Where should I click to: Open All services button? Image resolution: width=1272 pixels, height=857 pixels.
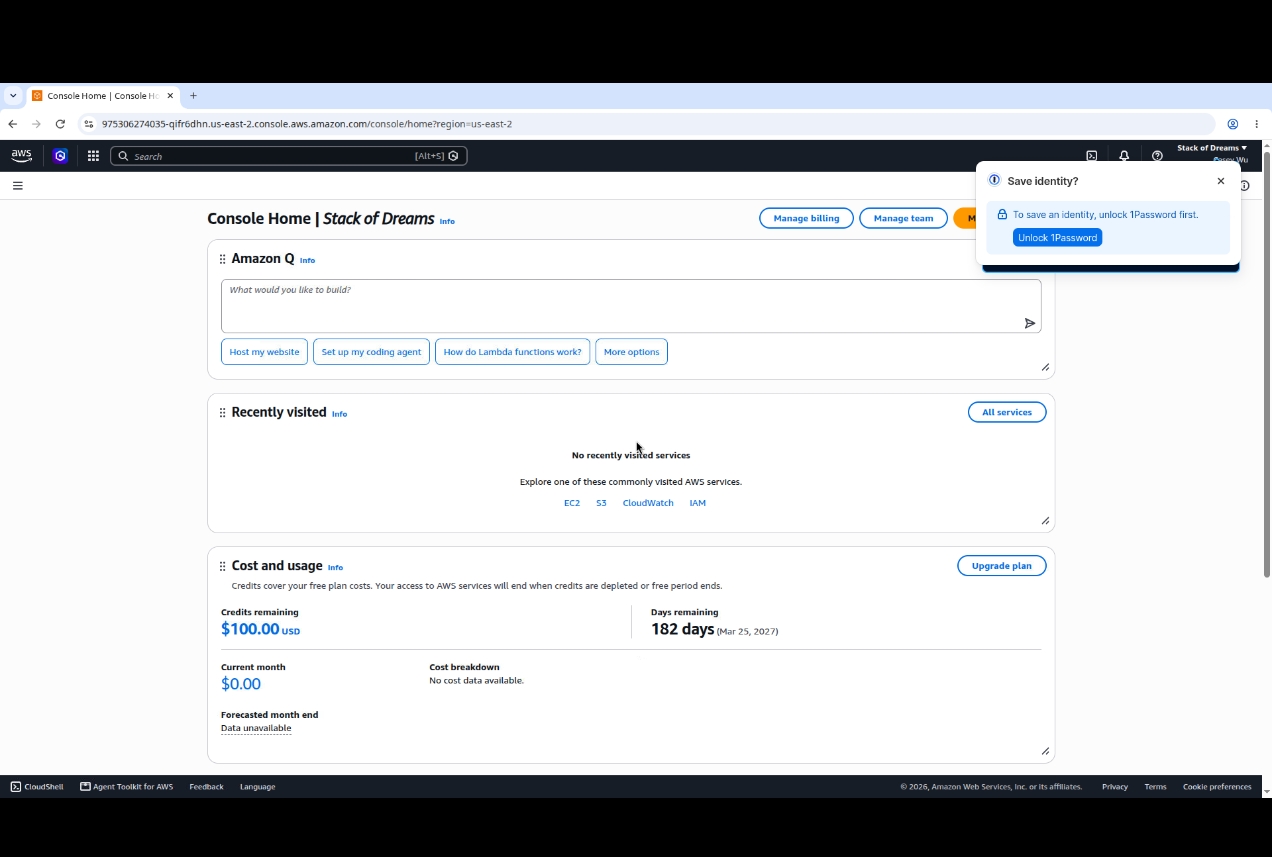1007,412
